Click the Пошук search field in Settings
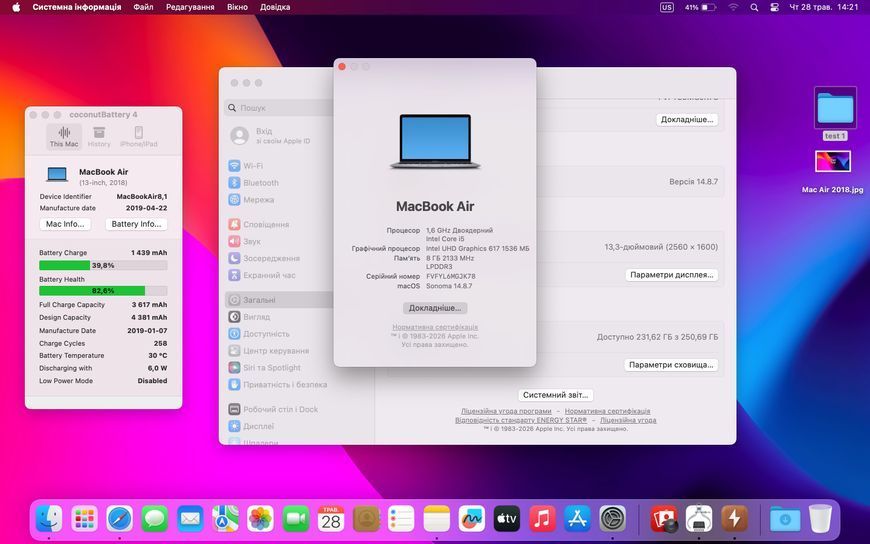Screen dimensions: 870x544 click(279, 108)
